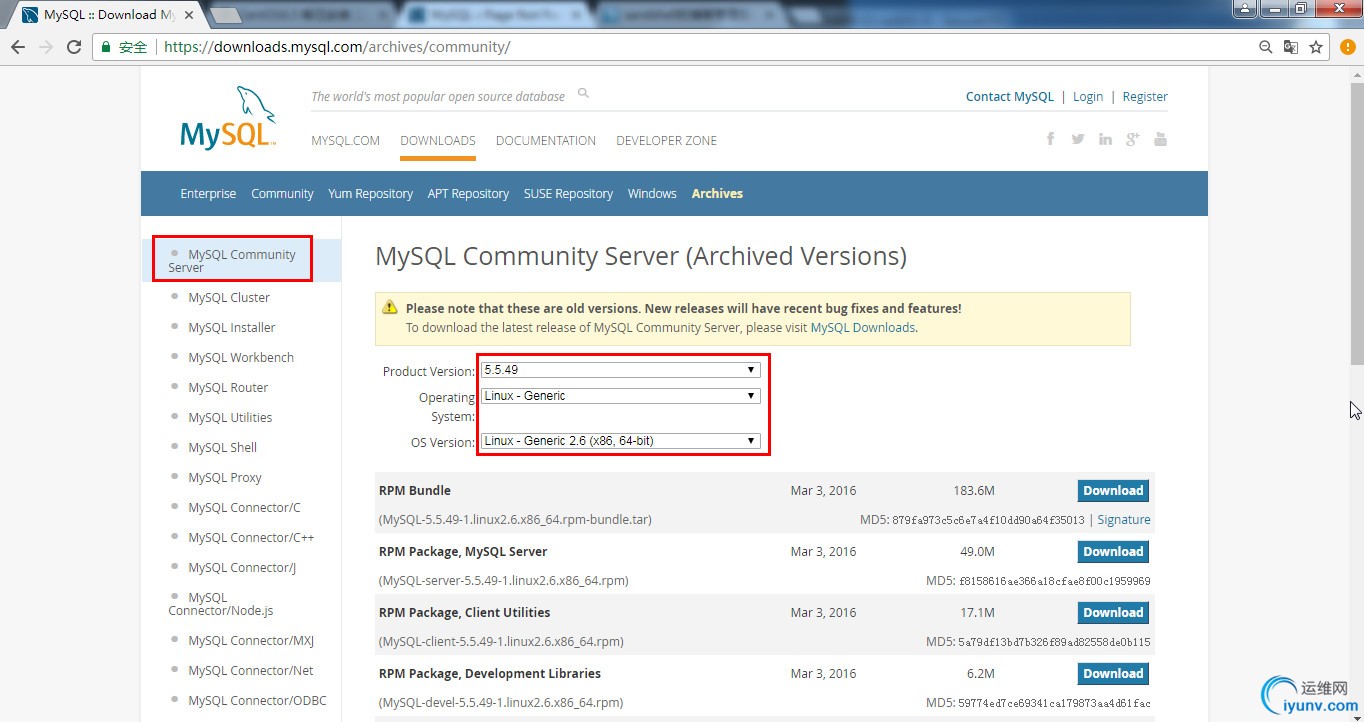Select MySQL Community Server in sidebar
Image resolution: width=1364 pixels, height=722 pixels.
[232, 261]
